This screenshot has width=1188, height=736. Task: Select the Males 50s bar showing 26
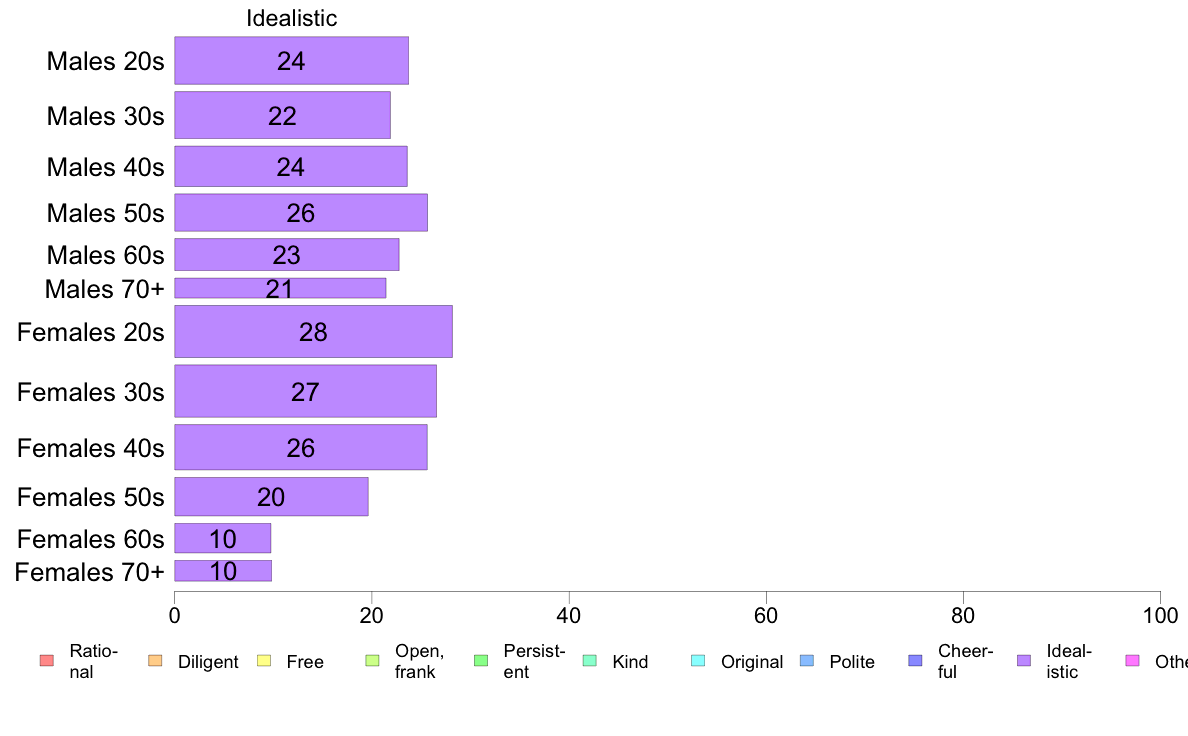301,212
